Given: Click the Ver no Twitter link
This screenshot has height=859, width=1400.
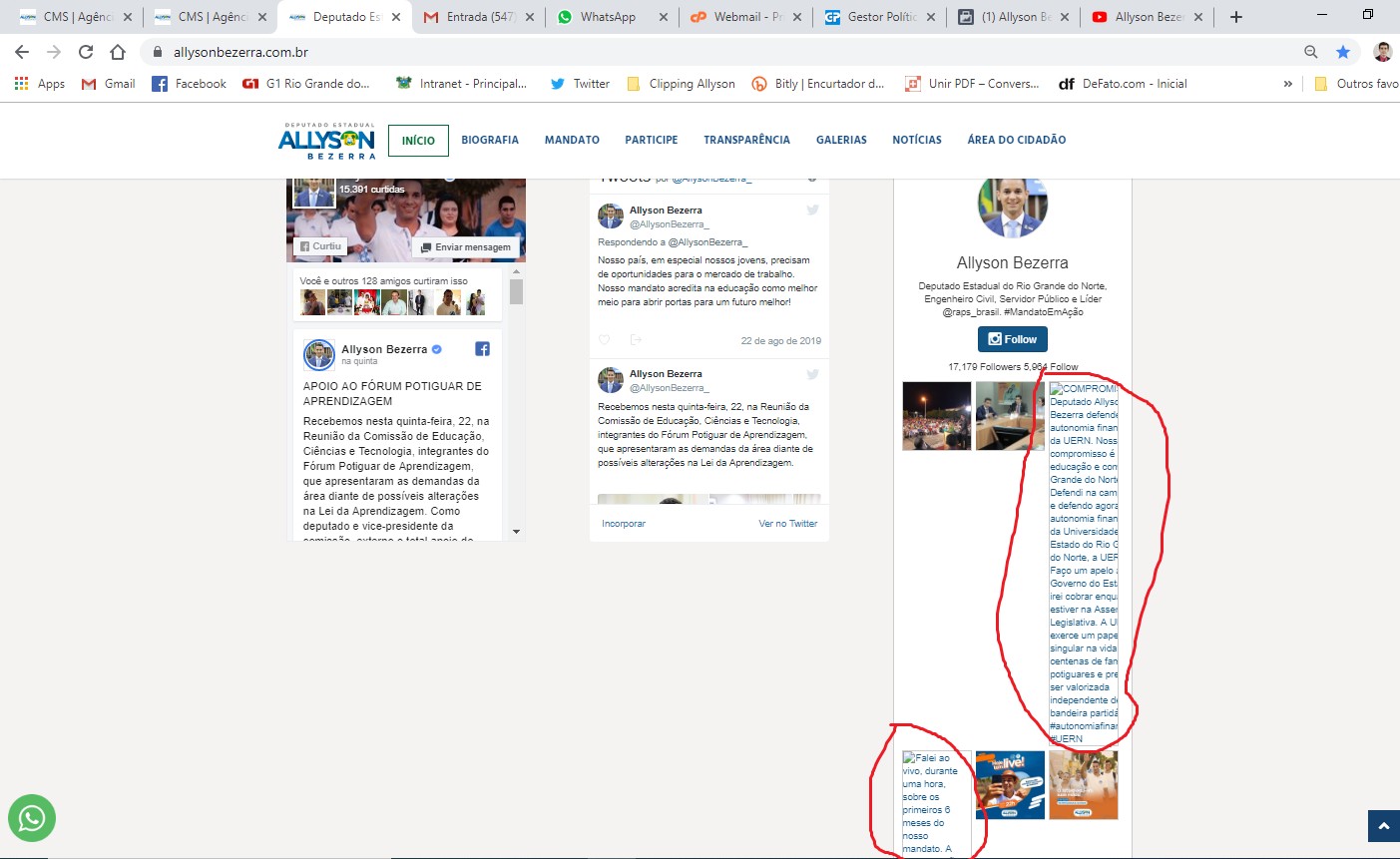Looking at the screenshot, I should coord(788,524).
